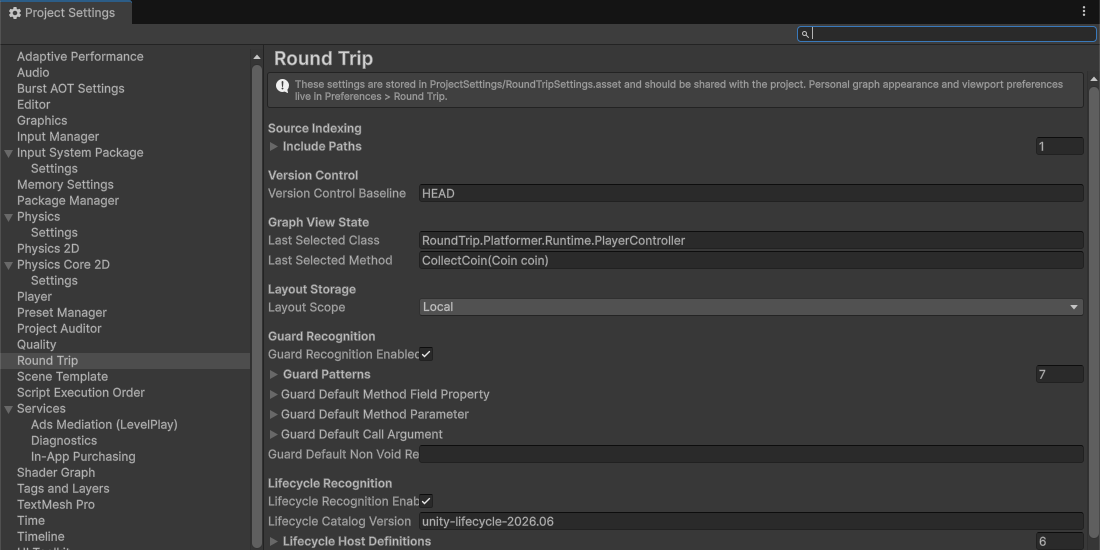The width and height of the screenshot is (1100, 550).
Task: Open Settings under Physics Core 2D
Action: click(54, 281)
